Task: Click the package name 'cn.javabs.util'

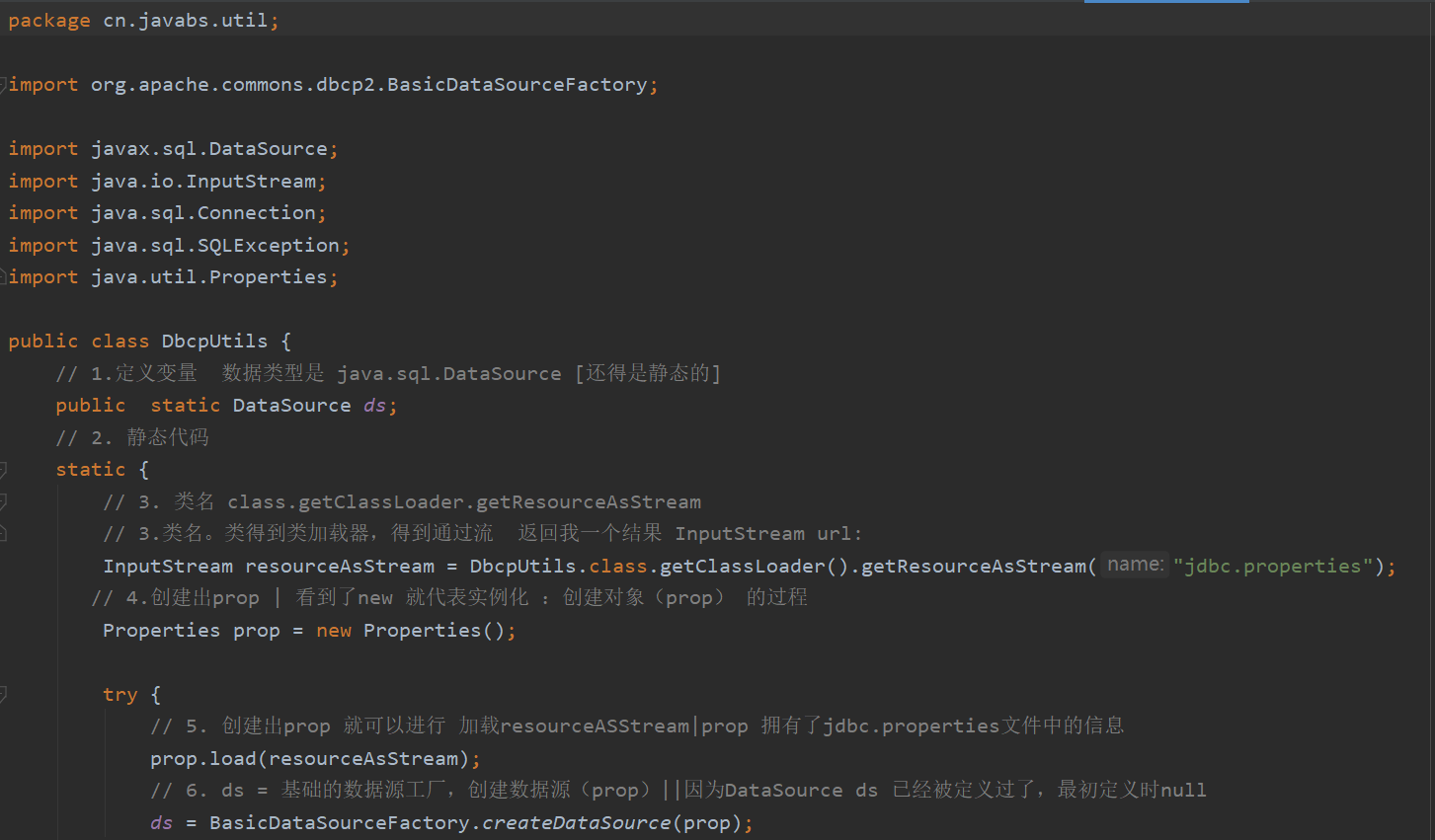Action: 186,21
